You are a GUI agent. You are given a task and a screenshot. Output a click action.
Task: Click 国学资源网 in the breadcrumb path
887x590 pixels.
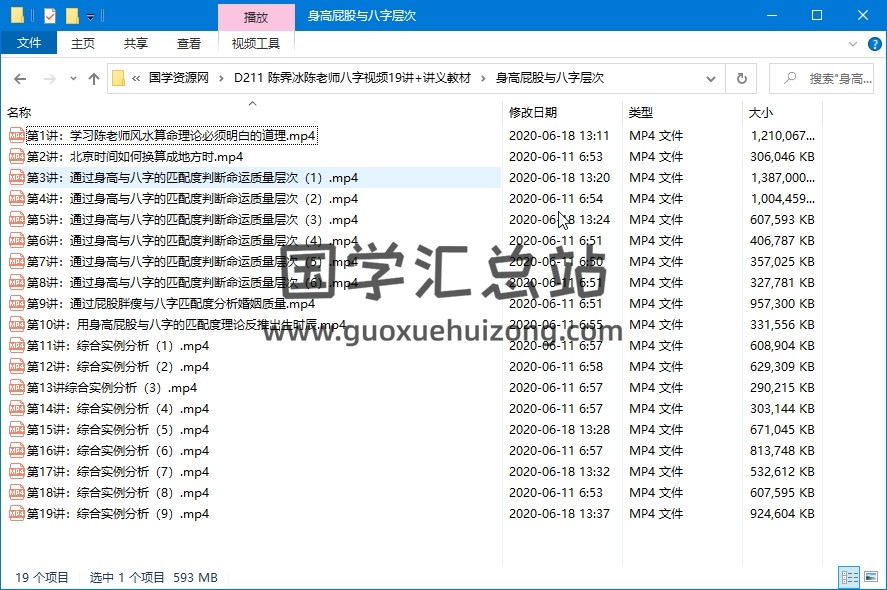point(178,78)
